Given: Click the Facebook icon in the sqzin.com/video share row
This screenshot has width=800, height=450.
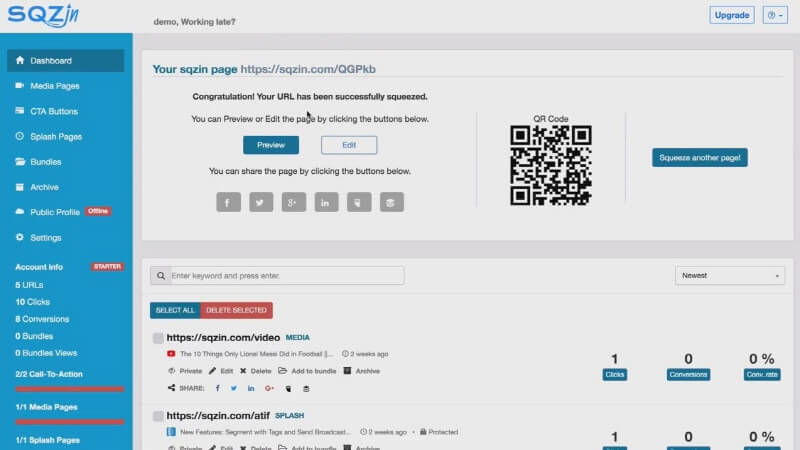Looking at the screenshot, I should 218,388.
